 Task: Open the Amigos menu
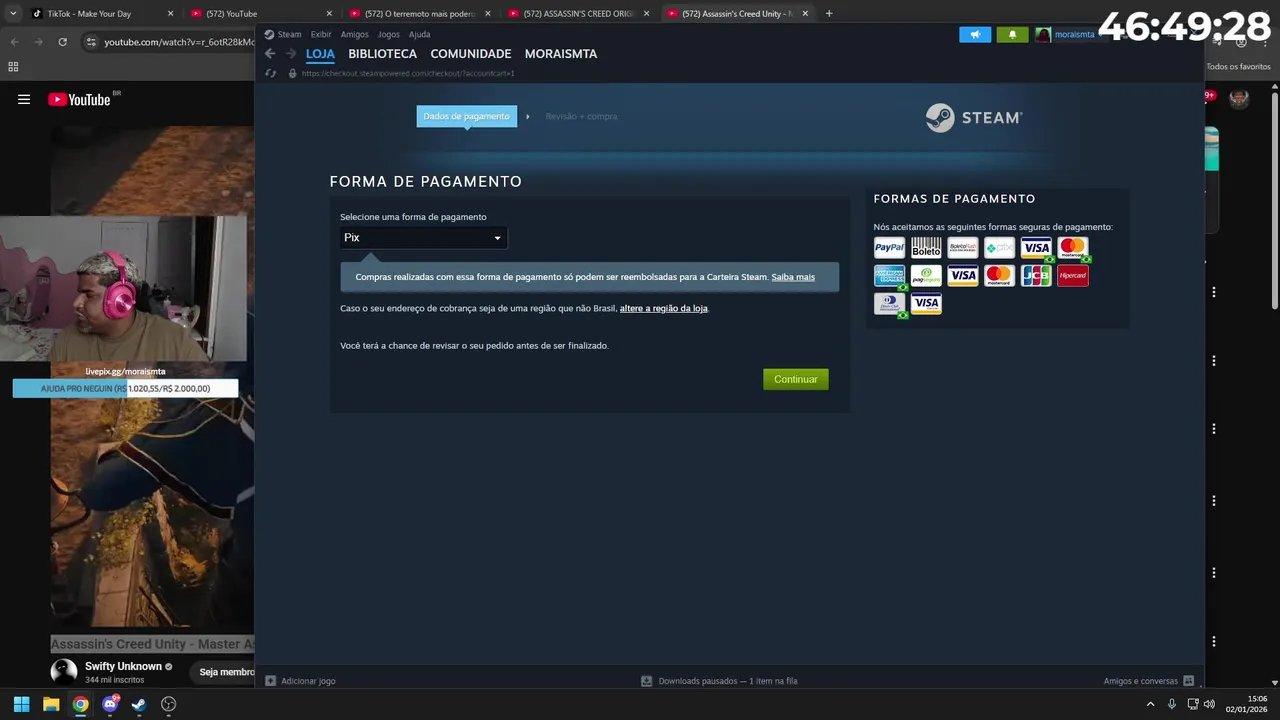(355, 34)
